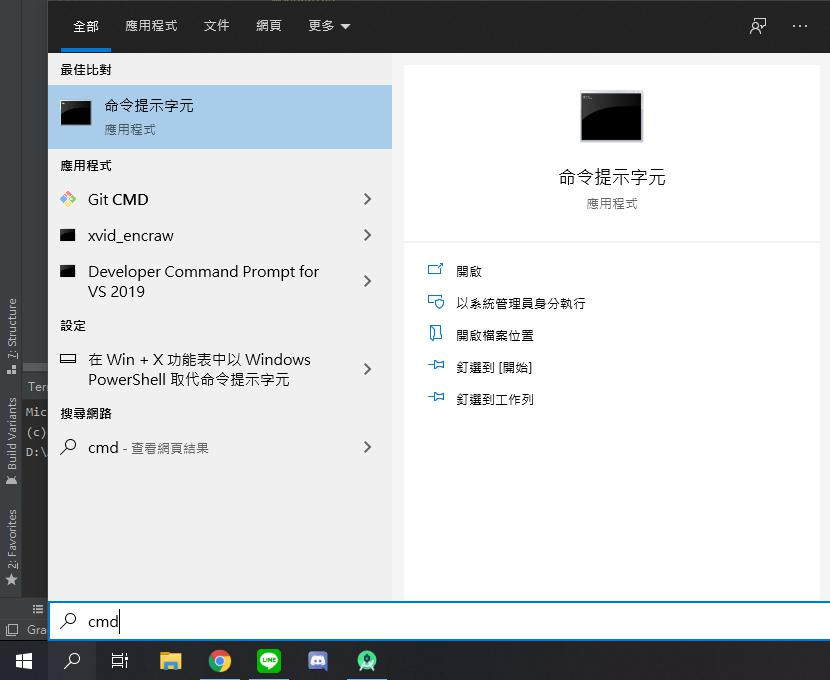Switch to the 網頁 search tab
Viewport: 830px width, 680px height.
coord(268,26)
